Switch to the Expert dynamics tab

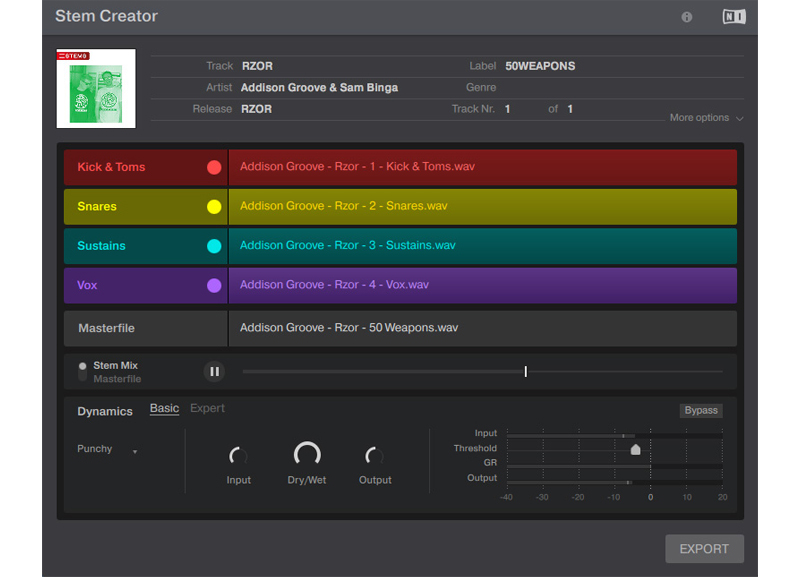(x=207, y=408)
